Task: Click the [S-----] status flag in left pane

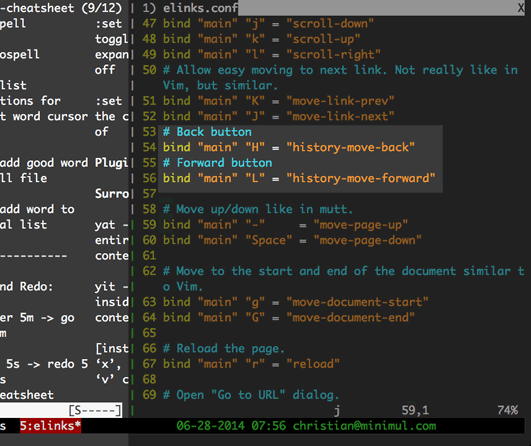Action: pyautogui.click(x=95, y=410)
